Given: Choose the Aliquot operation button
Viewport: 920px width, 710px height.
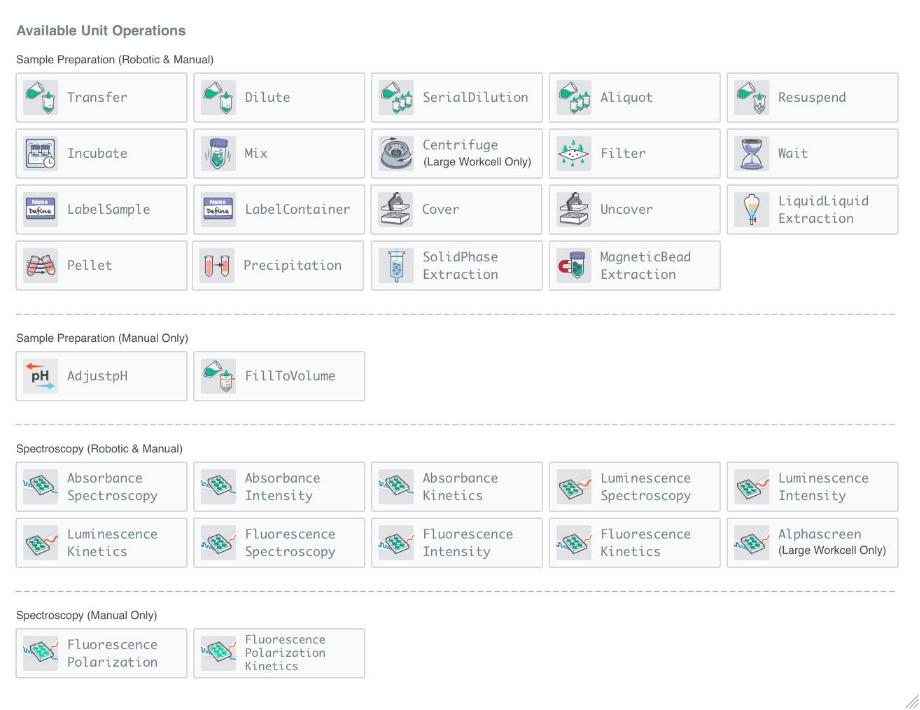Looking at the screenshot, I should (634, 98).
